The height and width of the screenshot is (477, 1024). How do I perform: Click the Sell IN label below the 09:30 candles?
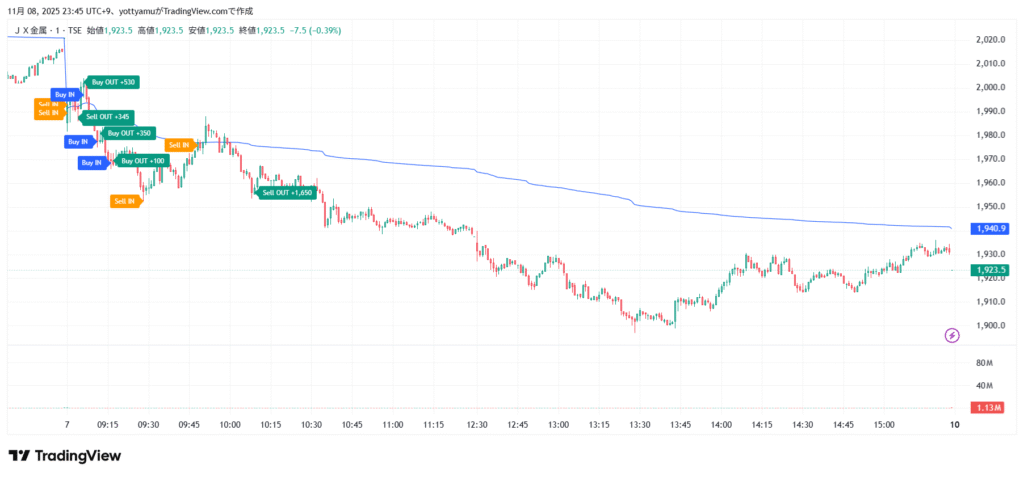[125, 201]
